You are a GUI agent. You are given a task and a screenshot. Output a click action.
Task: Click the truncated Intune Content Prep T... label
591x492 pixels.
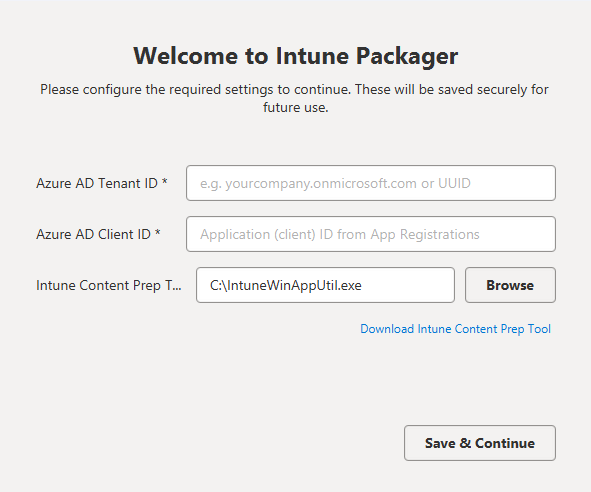coord(109,285)
